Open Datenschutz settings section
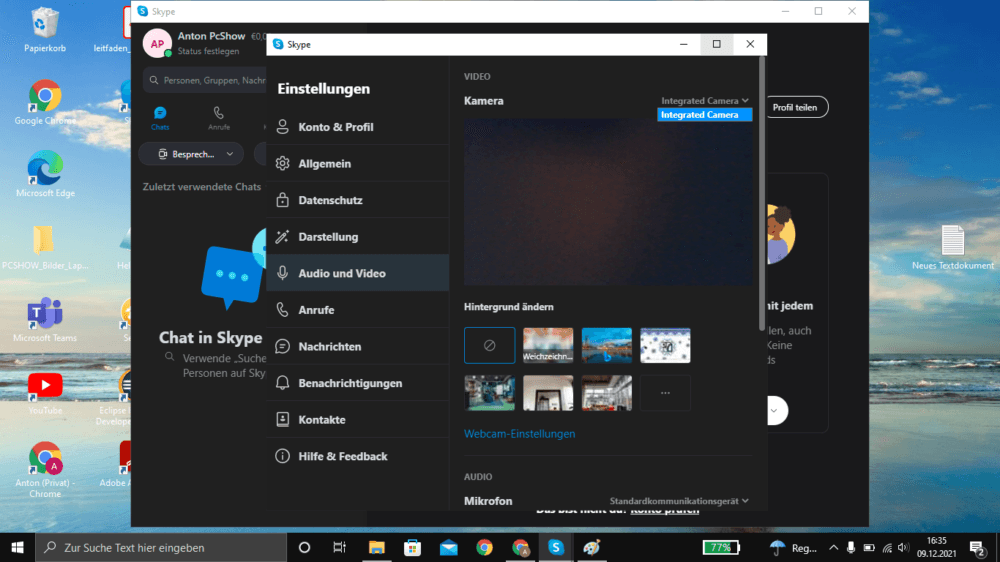1000x562 pixels. pyautogui.click(x=358, y=200)
